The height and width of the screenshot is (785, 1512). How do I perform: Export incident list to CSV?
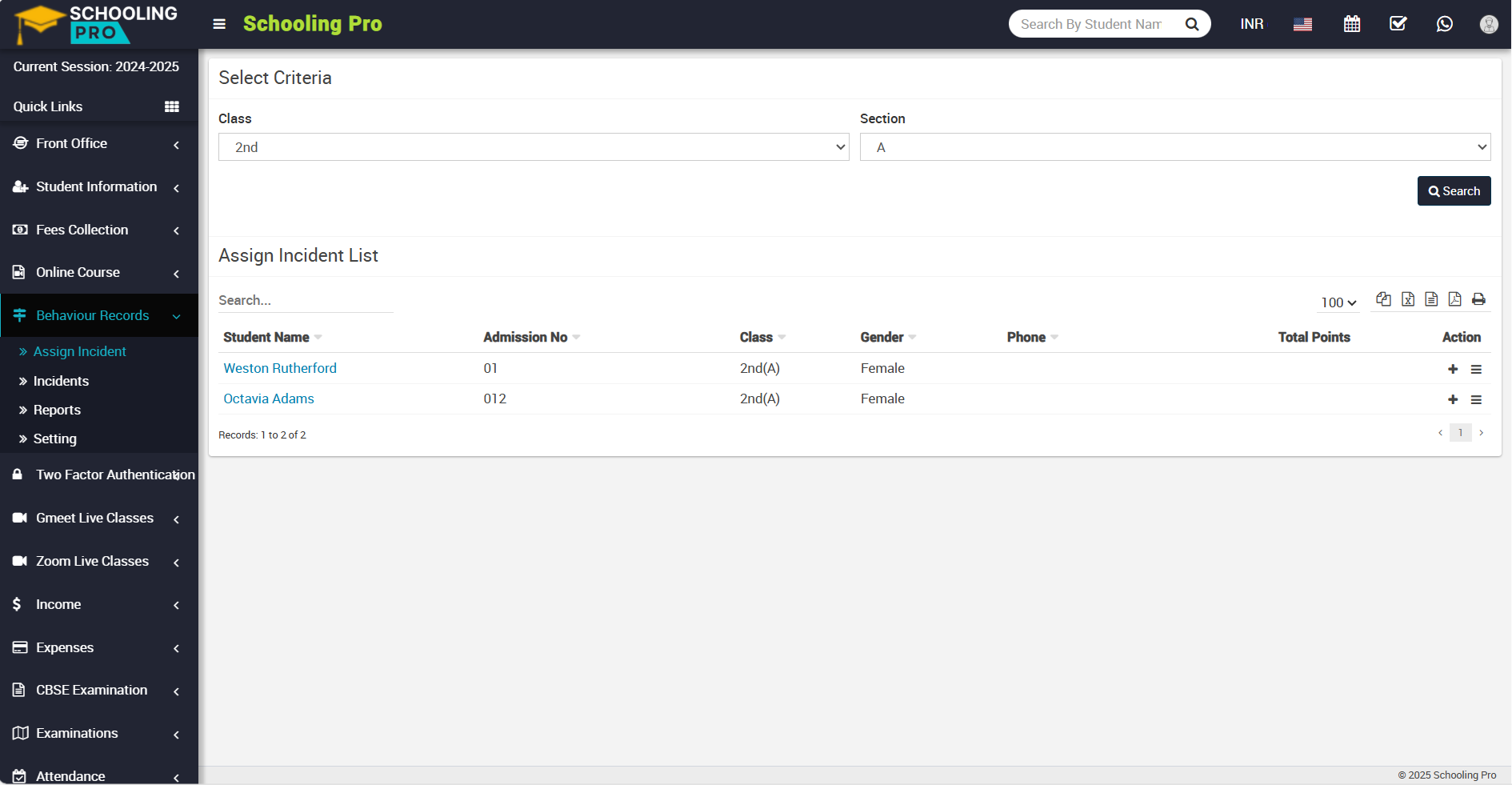(1431, 299)
